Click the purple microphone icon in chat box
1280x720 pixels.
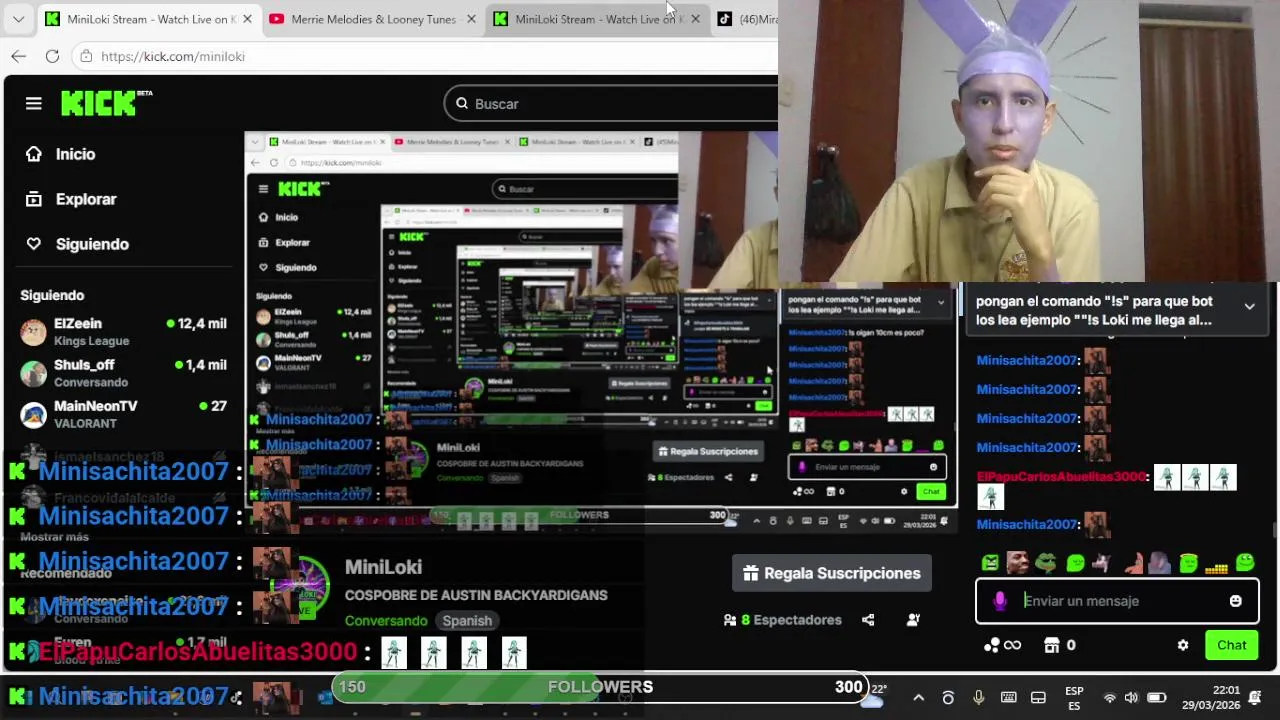point(1000,601)
